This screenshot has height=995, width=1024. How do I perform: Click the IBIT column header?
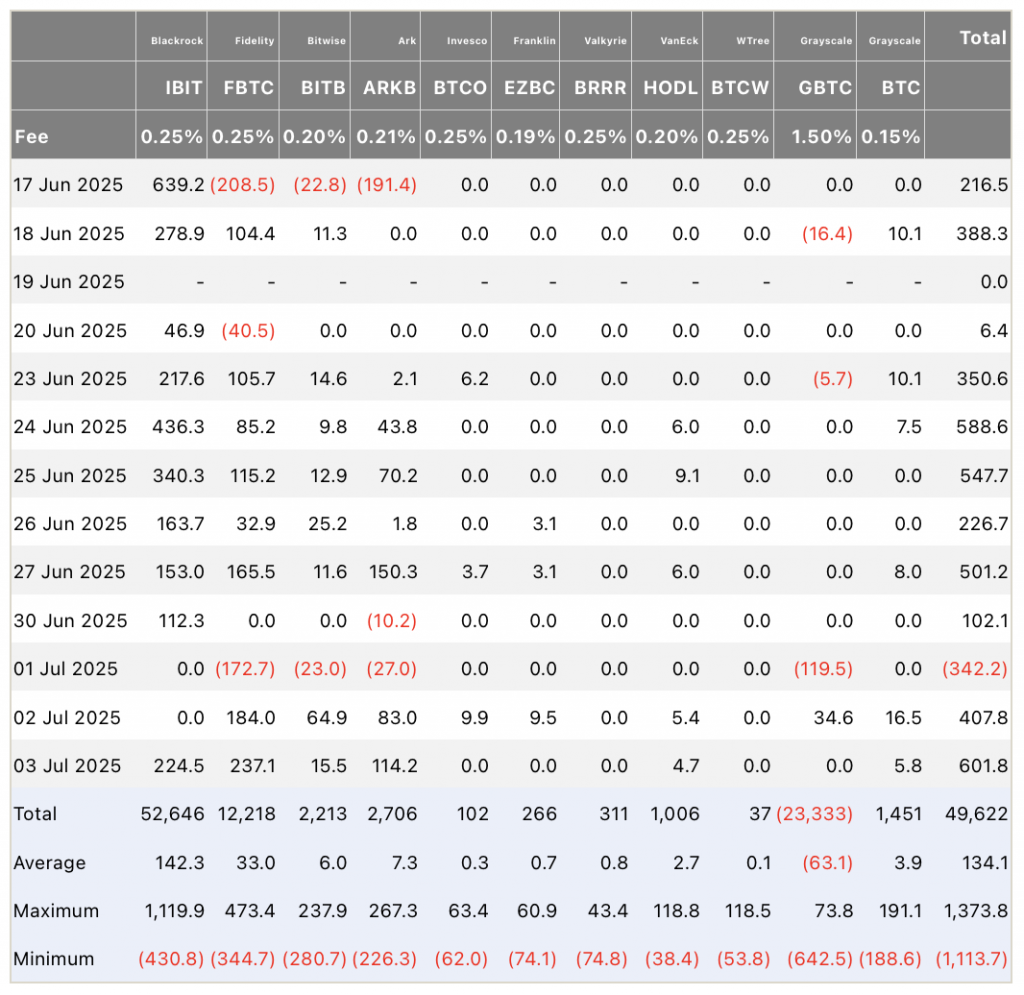pyautogui.click(x=183, y=87)
